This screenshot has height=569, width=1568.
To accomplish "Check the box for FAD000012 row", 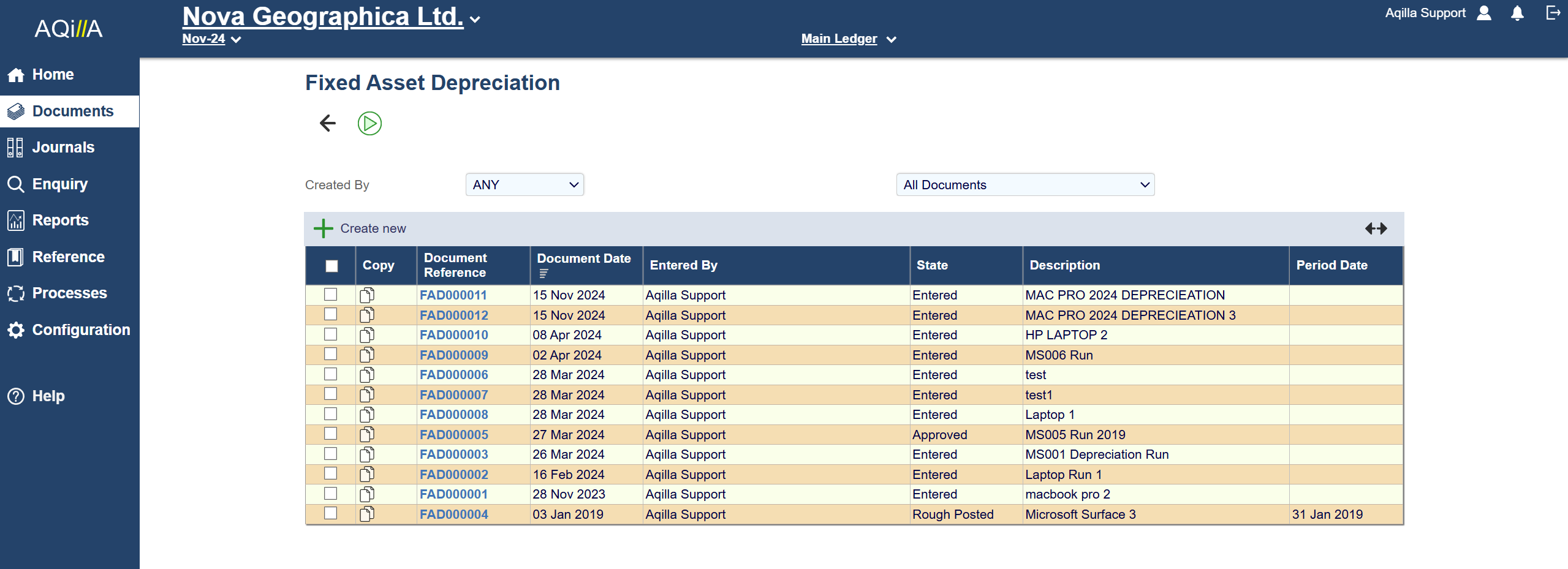I will coord(331,315).
